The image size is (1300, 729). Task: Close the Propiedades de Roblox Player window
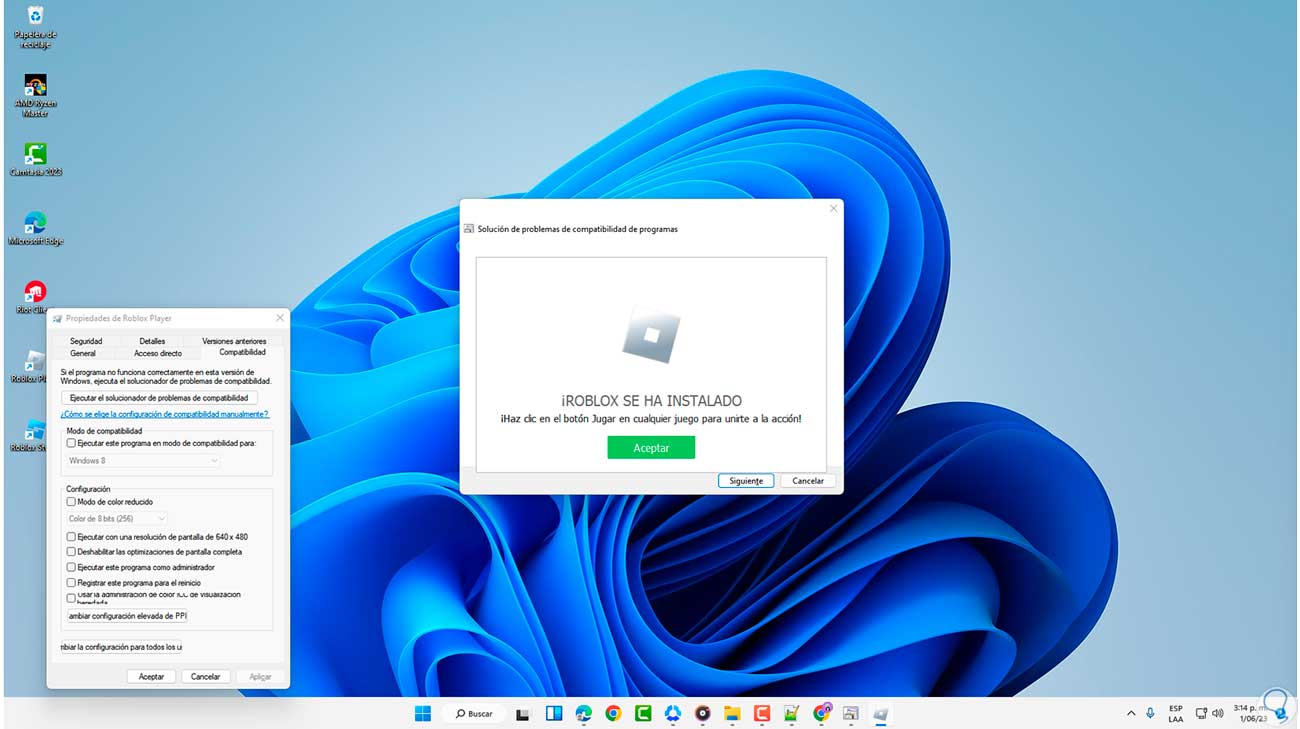(280, 318)
